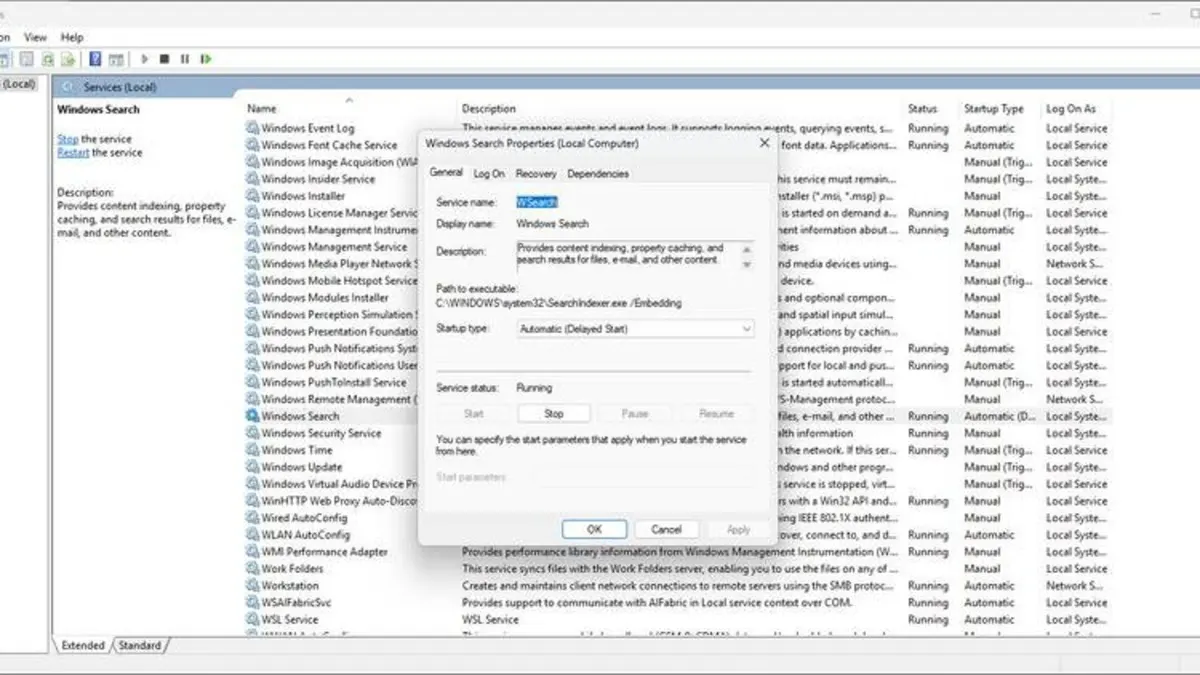The width and height of the screenshot is (1200, 675).
Task: Click the Export List toolbar icon
Action: click(x=67, y=58)
